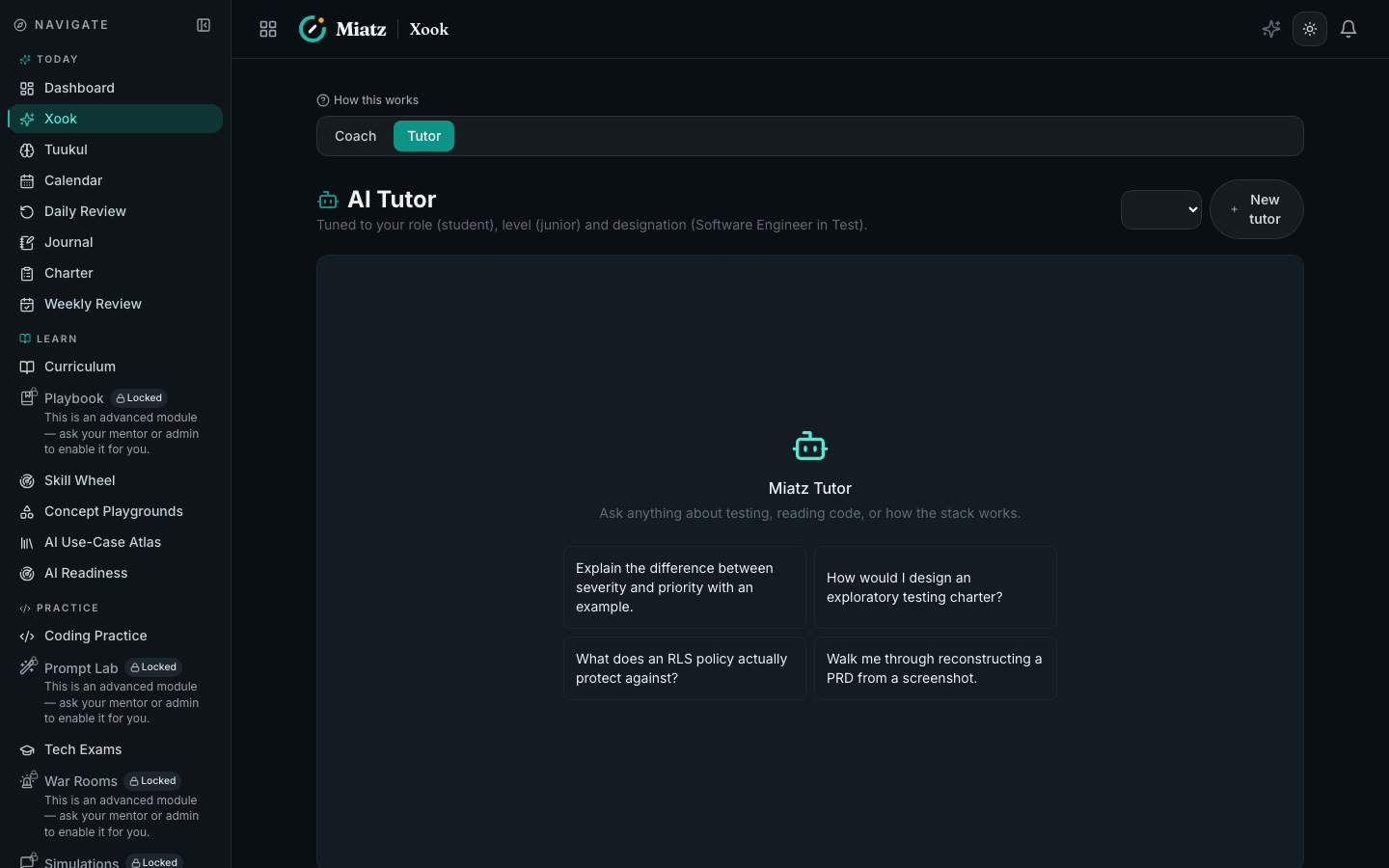Collapse the Navigate sidebar panel
The width and height of the screenshot is (1389, 868).
[x=204, y=25]
